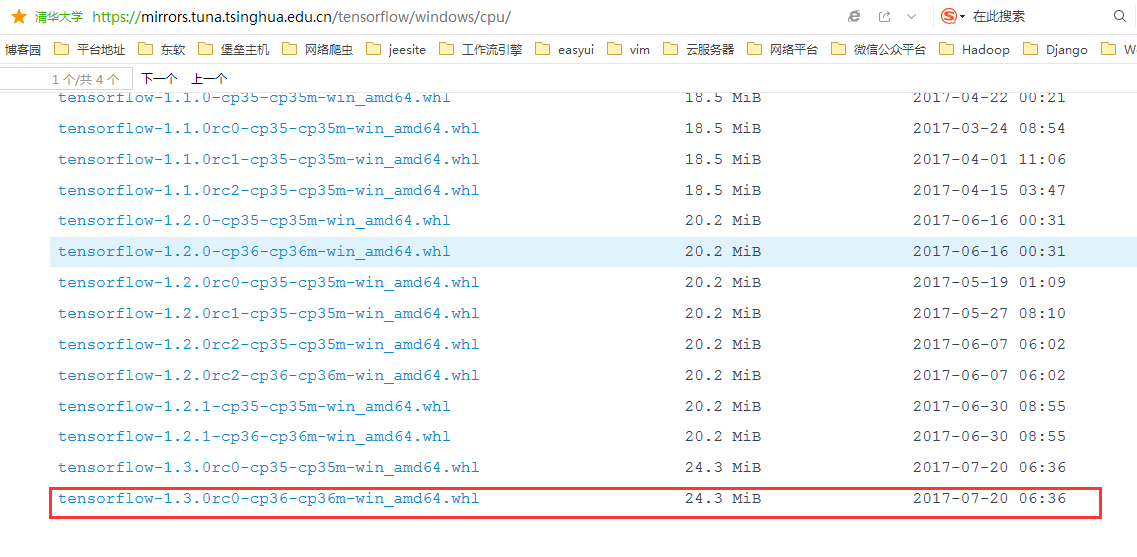Download tensorflow-1.1.0rc2-cp35 wheel
The image size is (1137, 557).
pyautogui.click(x=268, y=190)
